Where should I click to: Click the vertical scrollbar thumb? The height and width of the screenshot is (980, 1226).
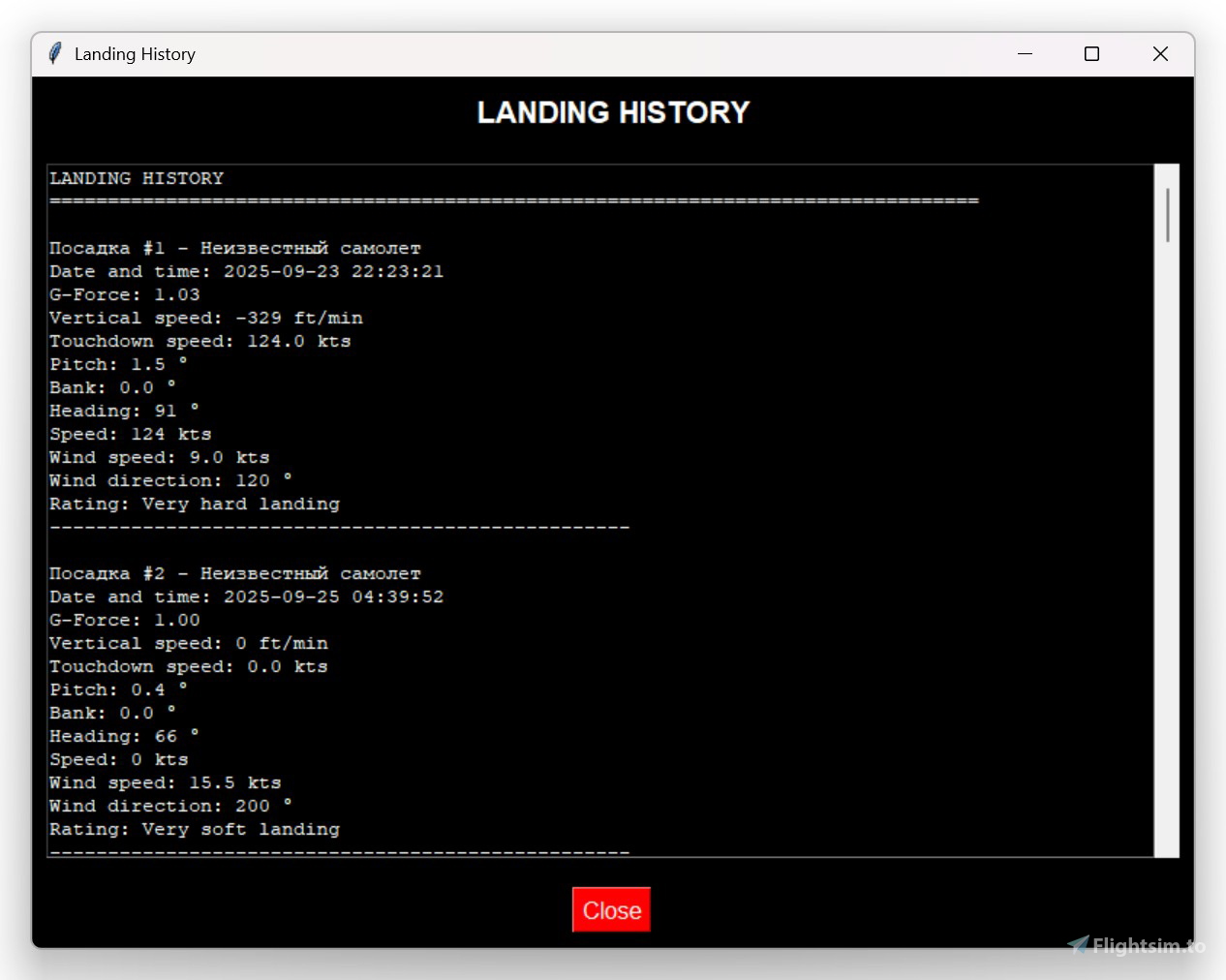click(x=1167, y=215)
